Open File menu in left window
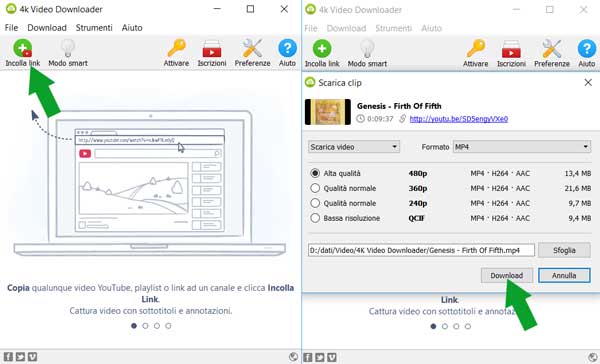Image resolution: width=600 pixels, height=364 pixels. point(11,28)
